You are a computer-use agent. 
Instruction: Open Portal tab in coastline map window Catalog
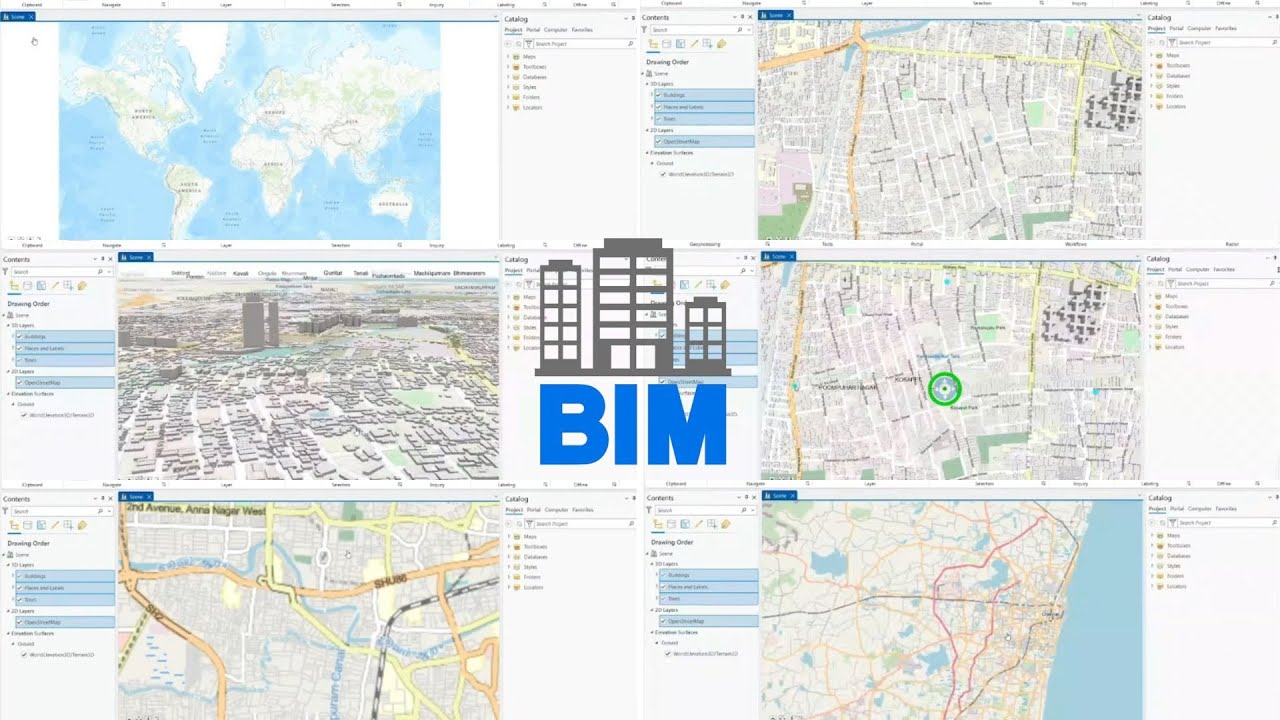tap(1176, 509)
